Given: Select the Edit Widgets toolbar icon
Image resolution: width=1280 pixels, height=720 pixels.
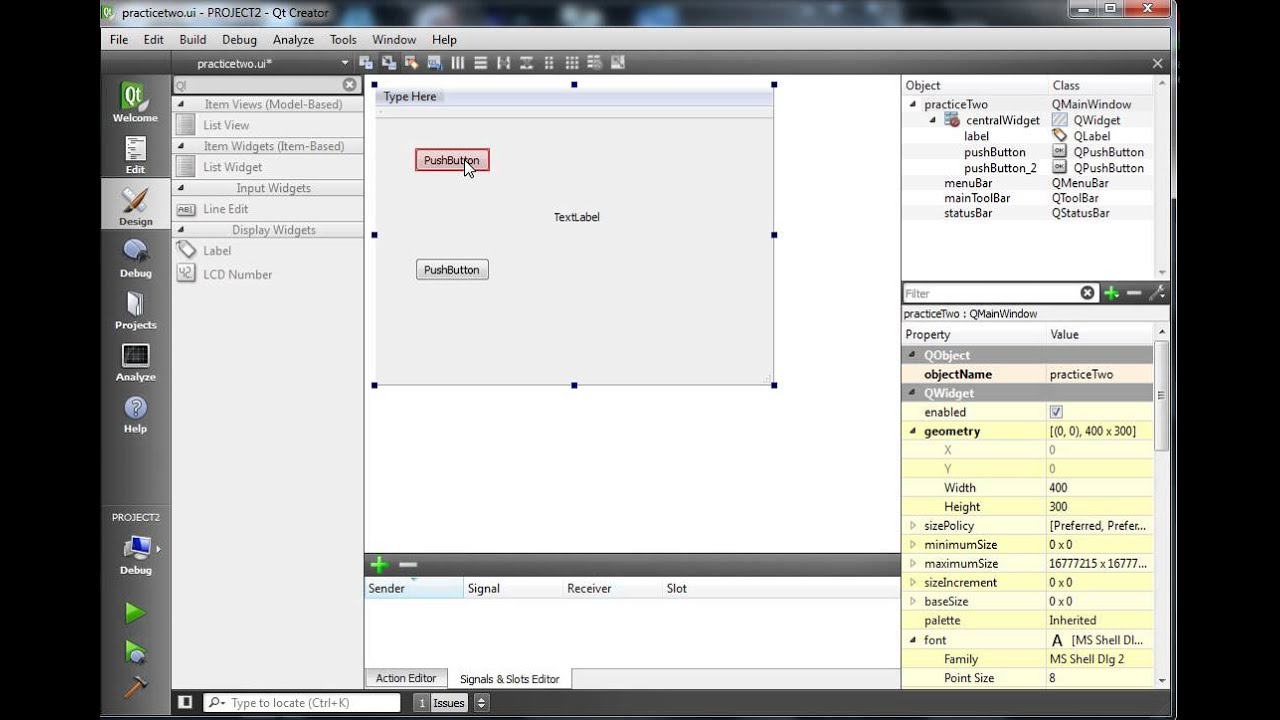Looking at the screenshot, I should [x=366, y=63].
